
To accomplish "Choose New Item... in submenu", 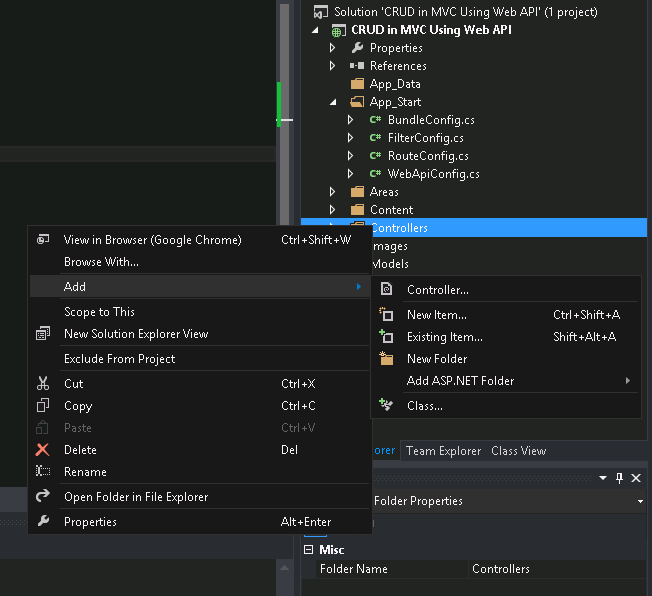I will (x=506, y=315).
